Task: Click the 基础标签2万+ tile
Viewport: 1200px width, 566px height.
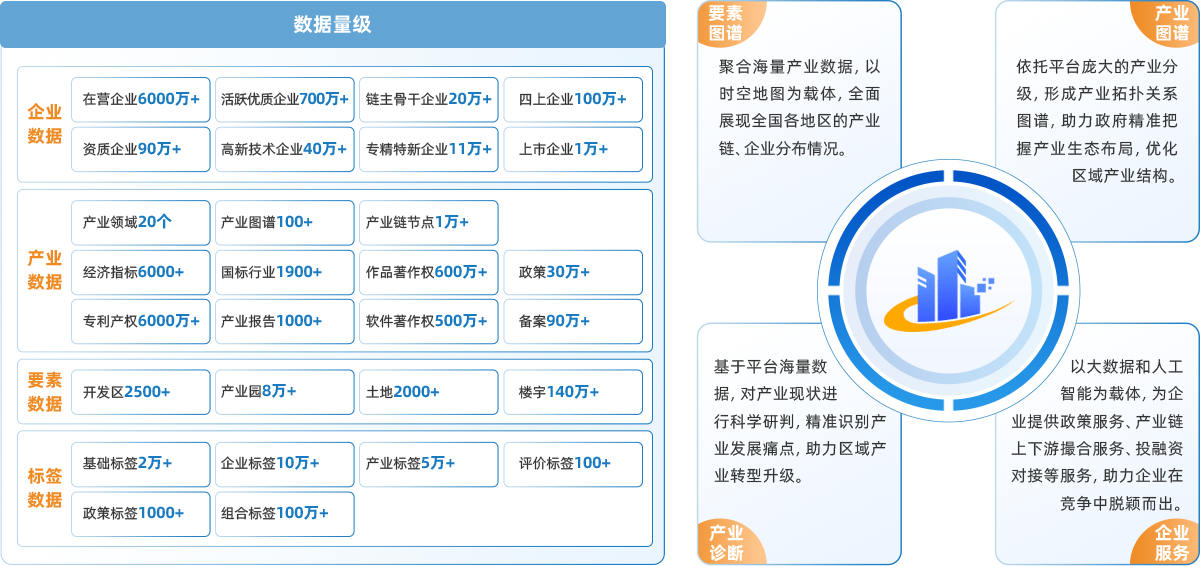Action: click(x=141, y=464)
